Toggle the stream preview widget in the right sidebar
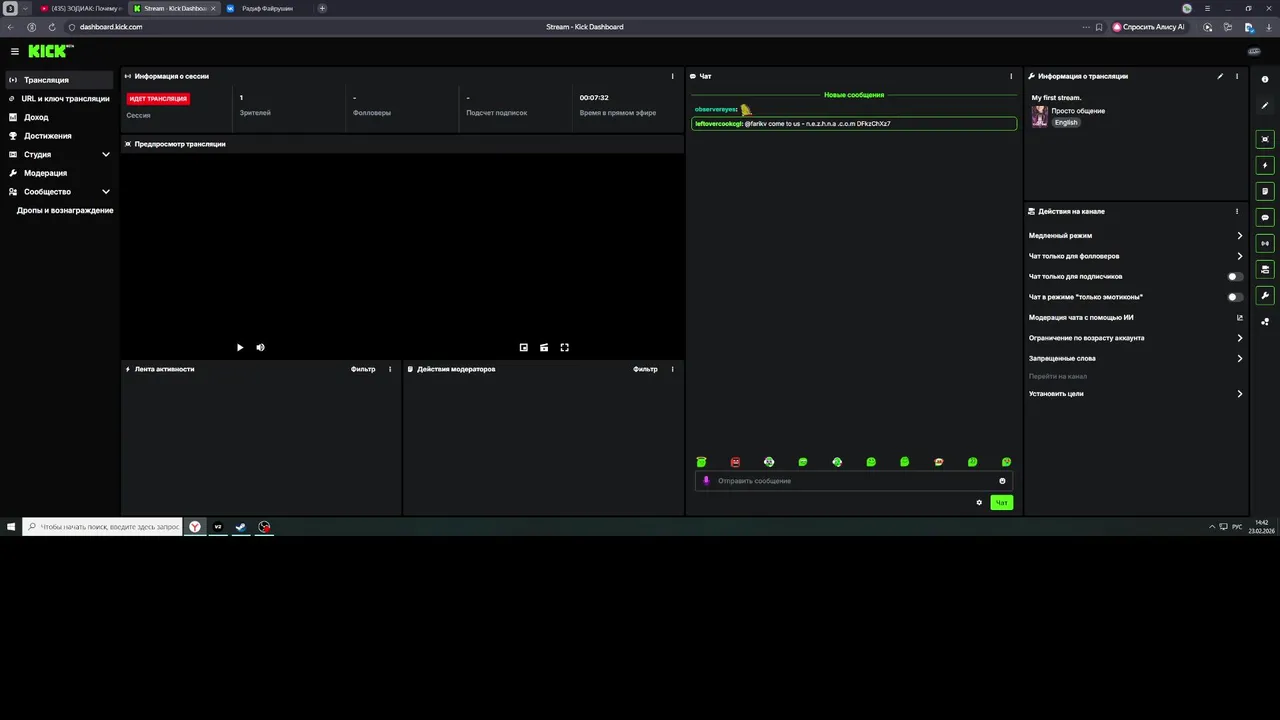The height and width of the screenshot is (720, 1280). (1265, 139)
